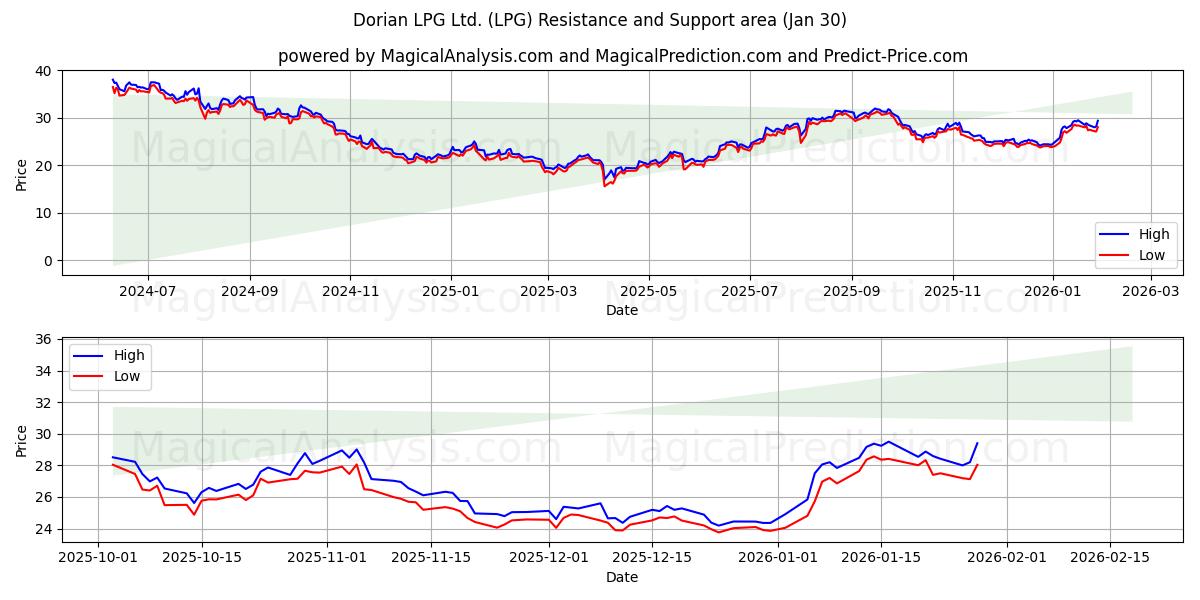This screenshot has height=600, width=1200.
Task: Click the bottom chart's 'Date' x-axis label
Action: 622,577
